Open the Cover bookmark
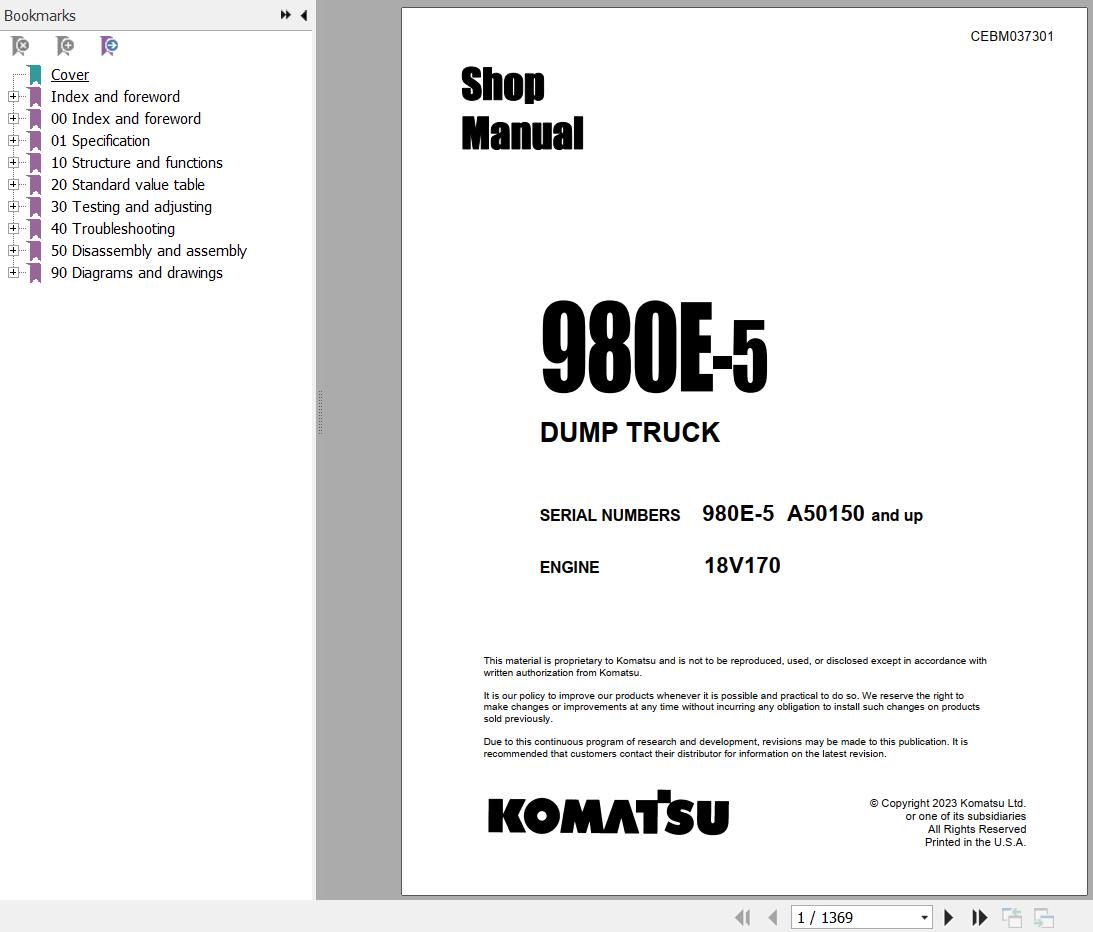1093x932 pixels. pos(70,75)
